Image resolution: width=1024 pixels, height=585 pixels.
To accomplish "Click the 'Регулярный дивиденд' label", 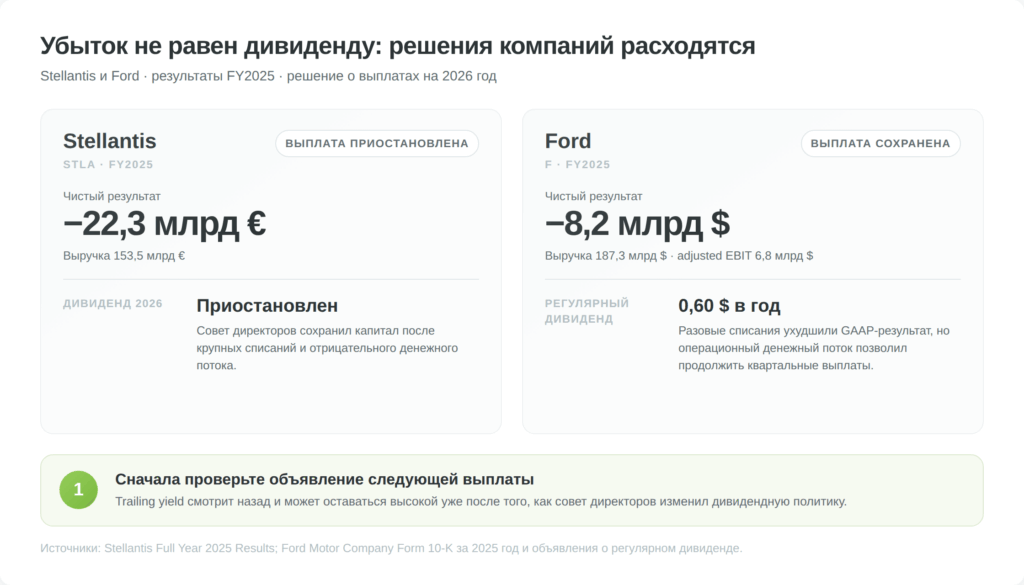I will pyautogui.click(x=587, y=311).
